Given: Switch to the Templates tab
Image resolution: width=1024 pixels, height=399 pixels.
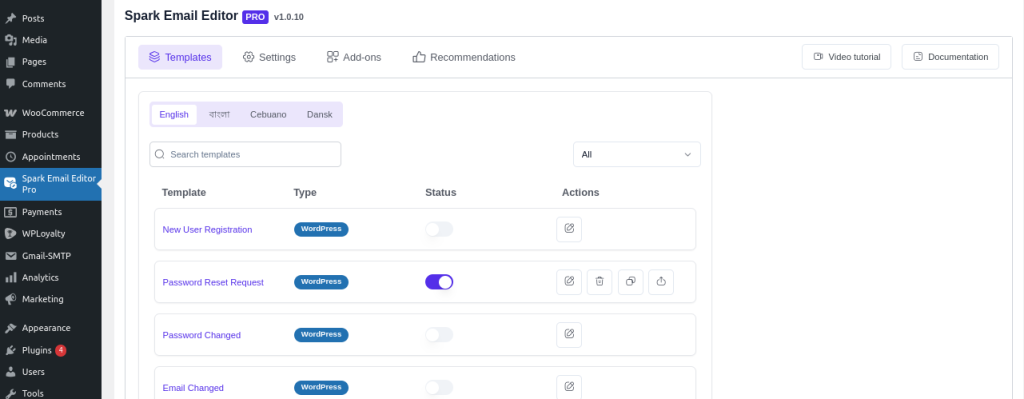Looking at the screenshot, I should coord(180,57).
